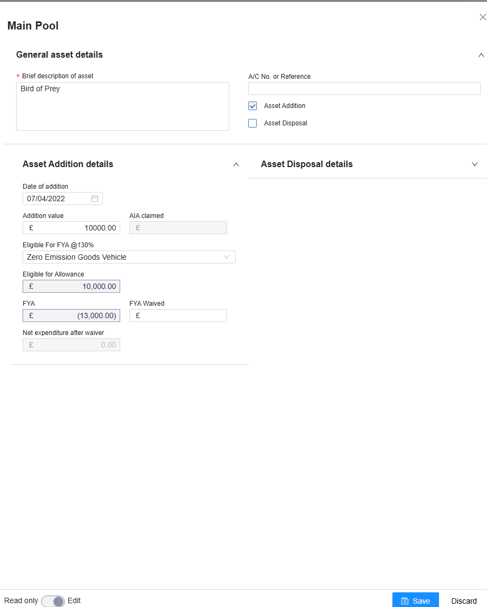Expand the Asset Disposal details section
The width and height of the screenshot is (487, 607).
pyautogui.click(x=475, y=164)
